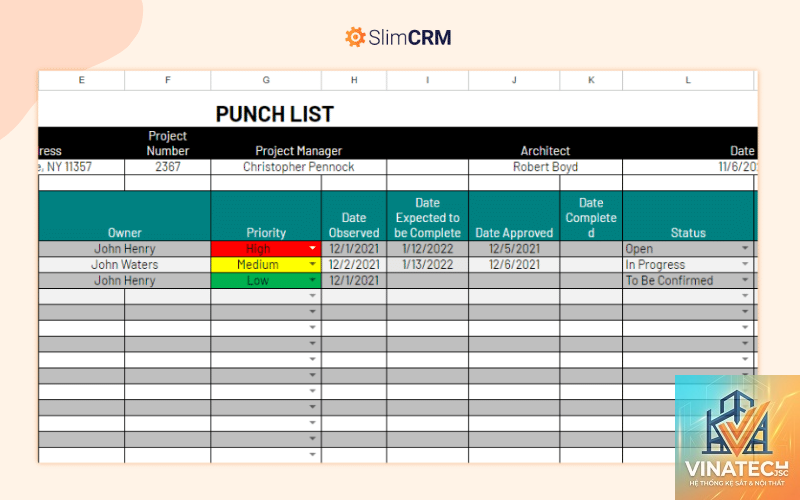Click the Date Expected to be Complete heading
Image resolution: width=800 pixels, height=500 pixels.
pyautogui.click(x=428, y=216)
